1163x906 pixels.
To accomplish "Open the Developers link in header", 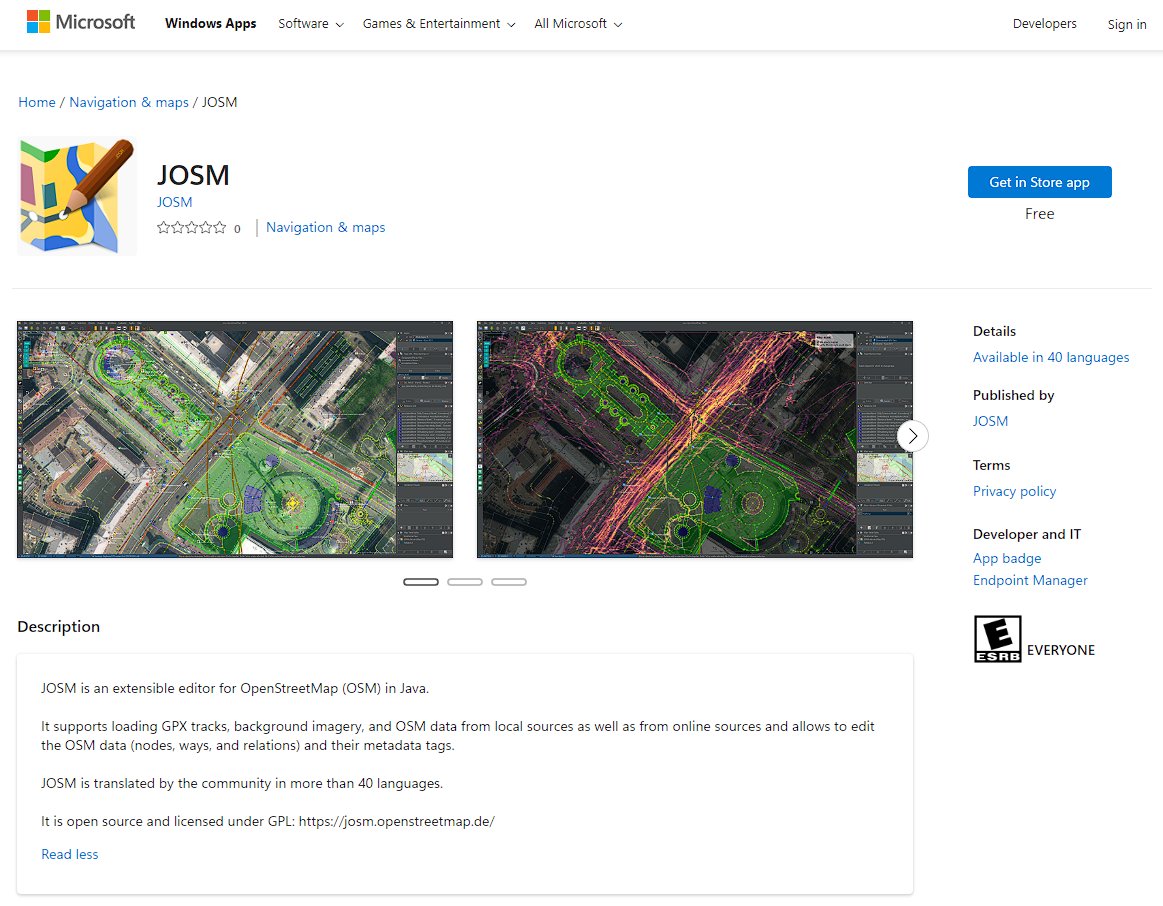I will click(1044, 24).
